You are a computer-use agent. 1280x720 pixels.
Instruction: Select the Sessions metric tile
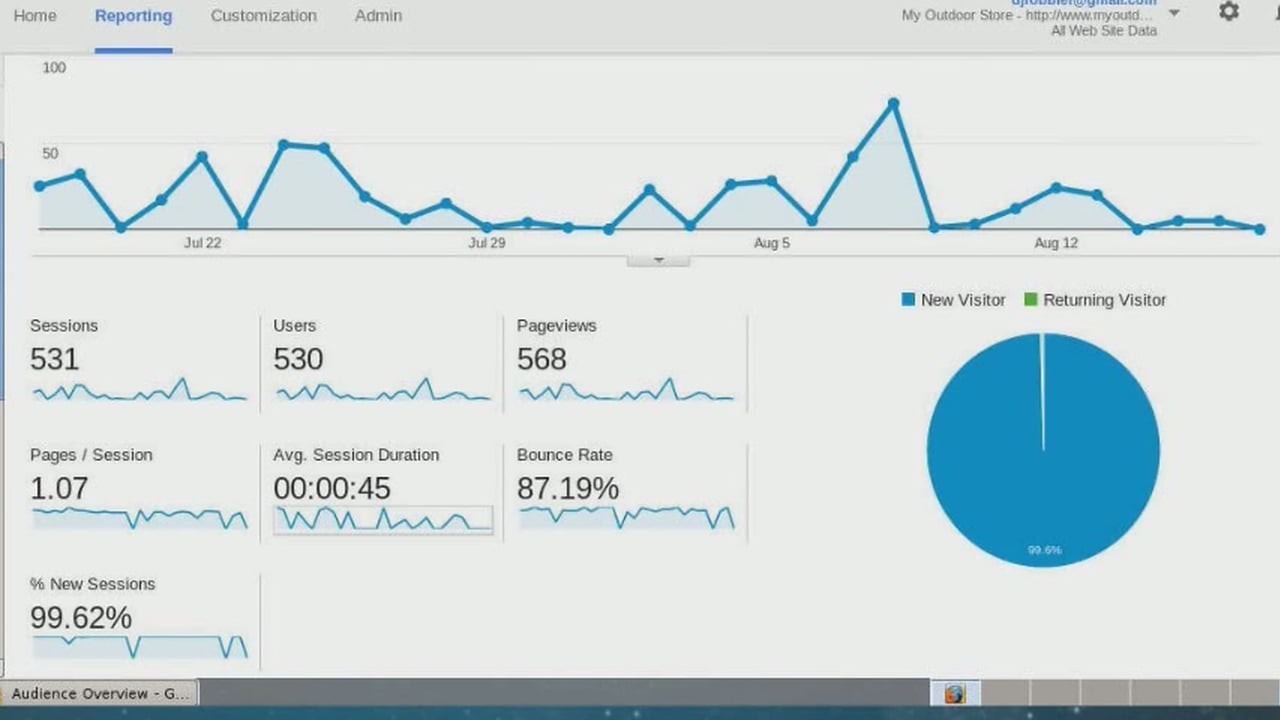tap(139, 362)
